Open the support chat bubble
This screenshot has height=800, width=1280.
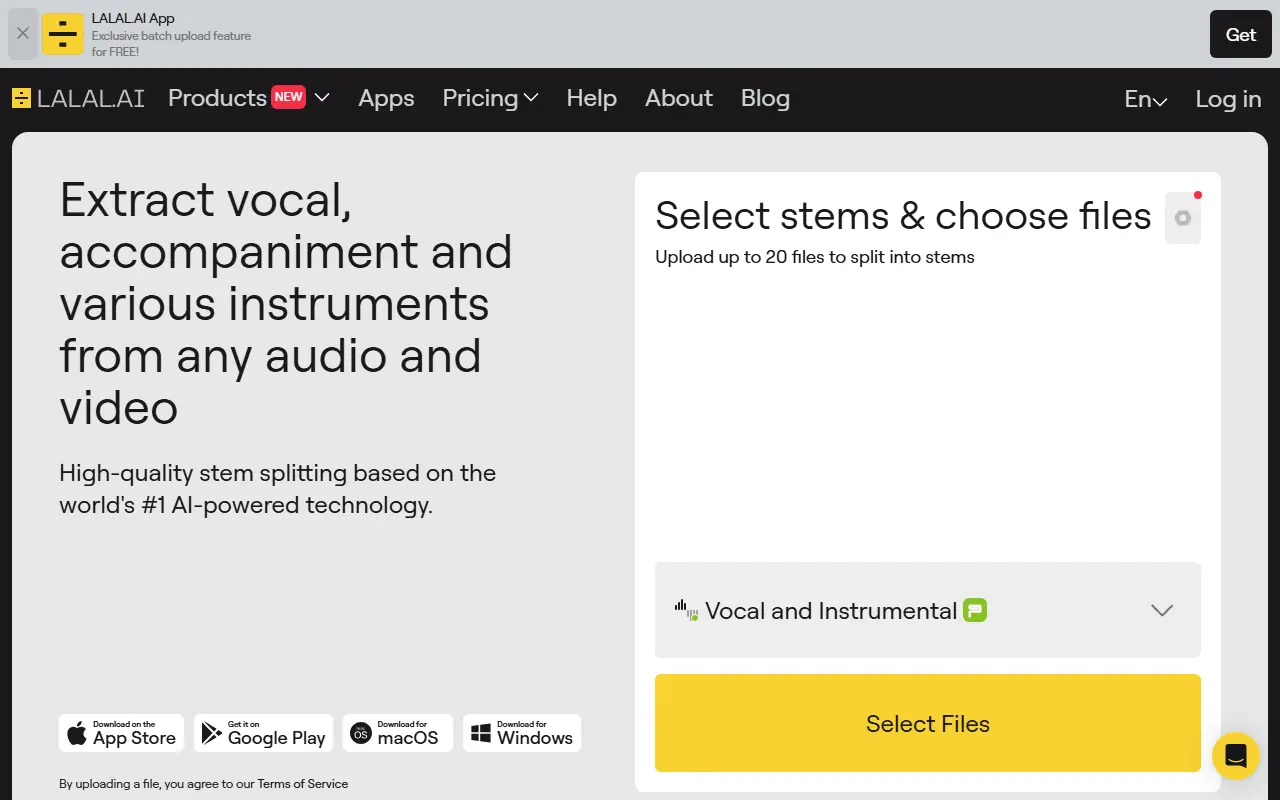pos(1235,756)
